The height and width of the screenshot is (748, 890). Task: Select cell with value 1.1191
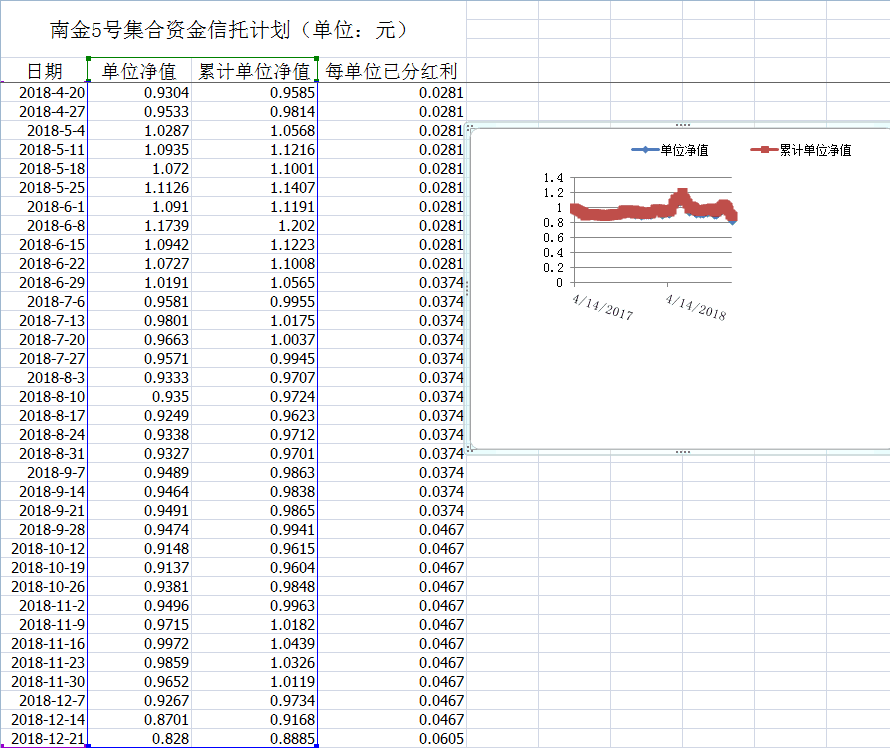point(254,207)
